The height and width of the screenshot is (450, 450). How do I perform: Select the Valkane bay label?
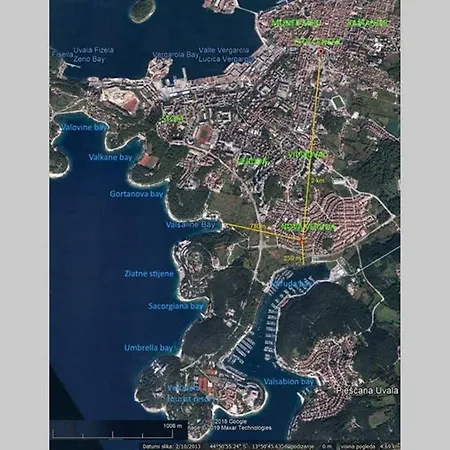coord(110,157)
